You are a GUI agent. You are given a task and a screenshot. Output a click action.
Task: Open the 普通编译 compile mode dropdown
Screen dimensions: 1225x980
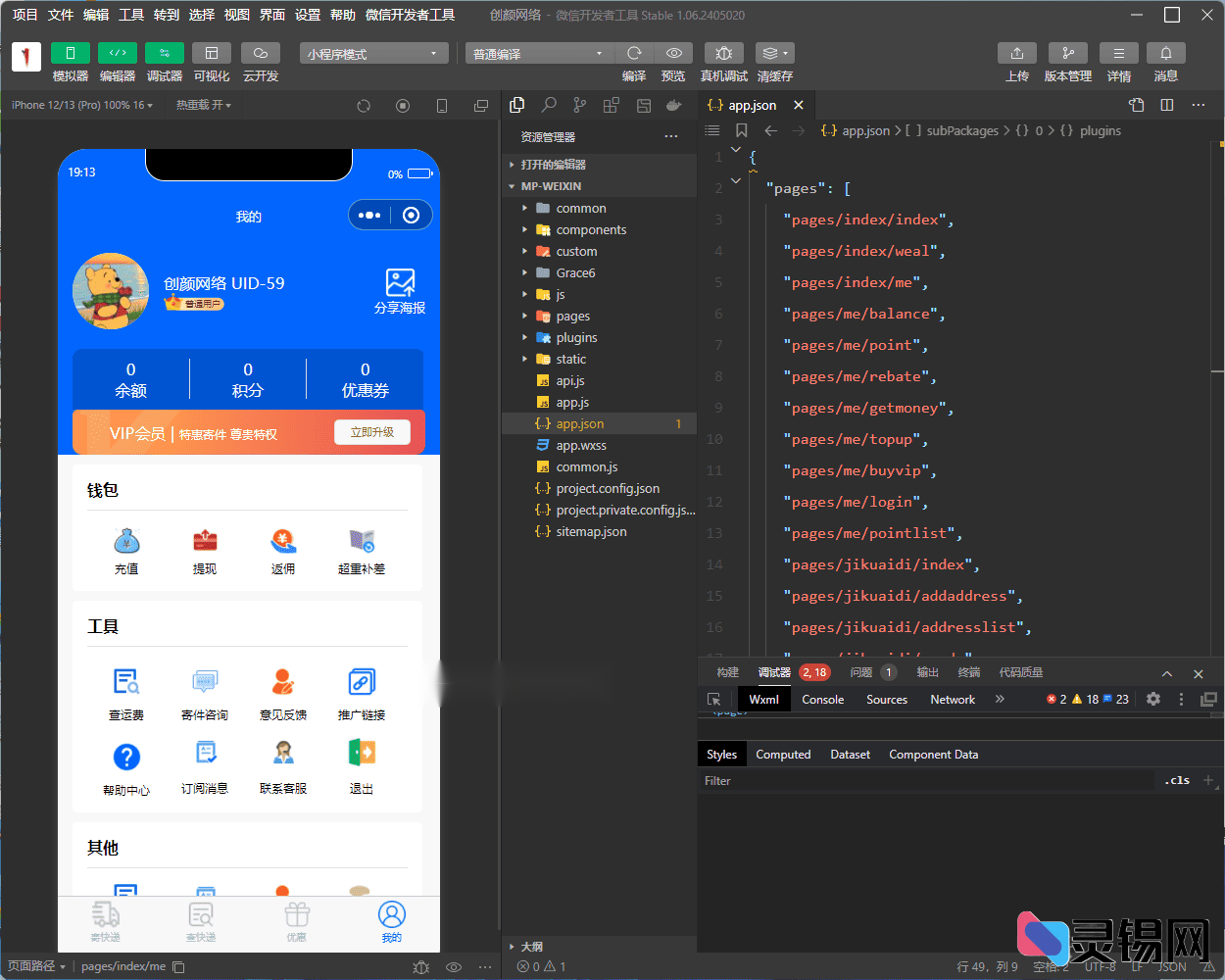pos(537,54)
